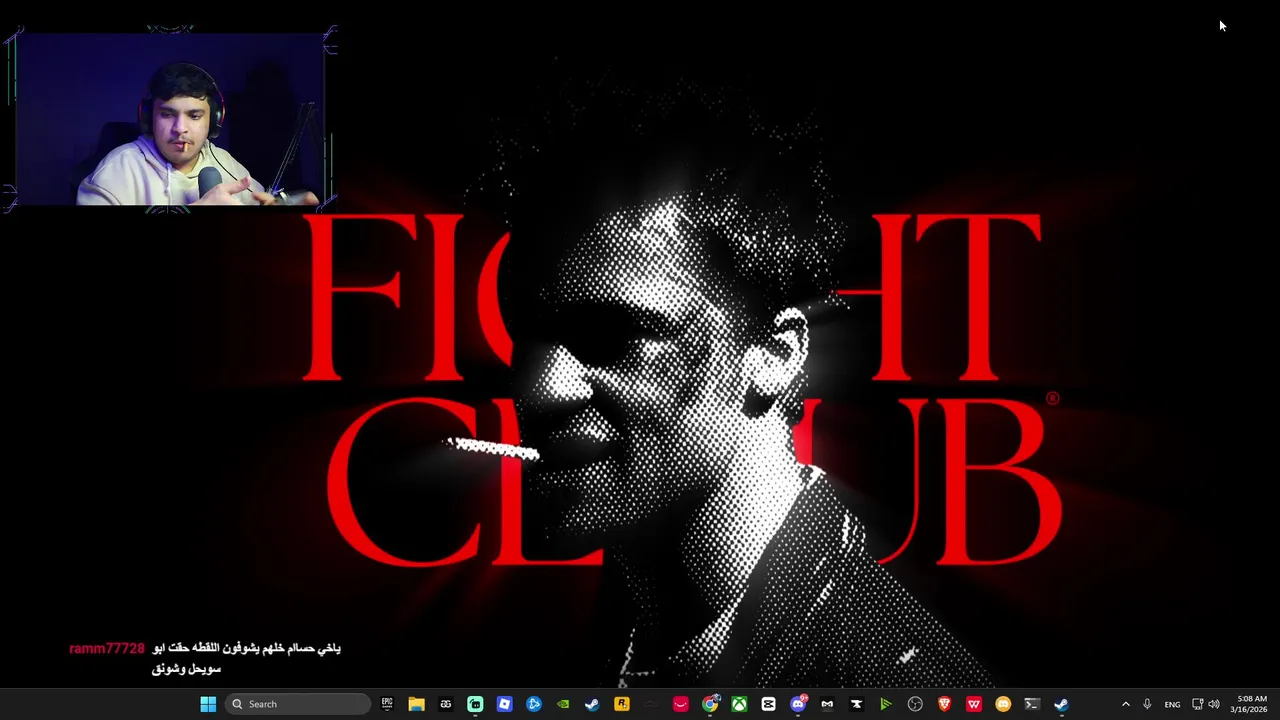This screenshot has height=720, width=1280.
Task: Open the volume speaker tray icon
Action: click(x=1214, y=704)
